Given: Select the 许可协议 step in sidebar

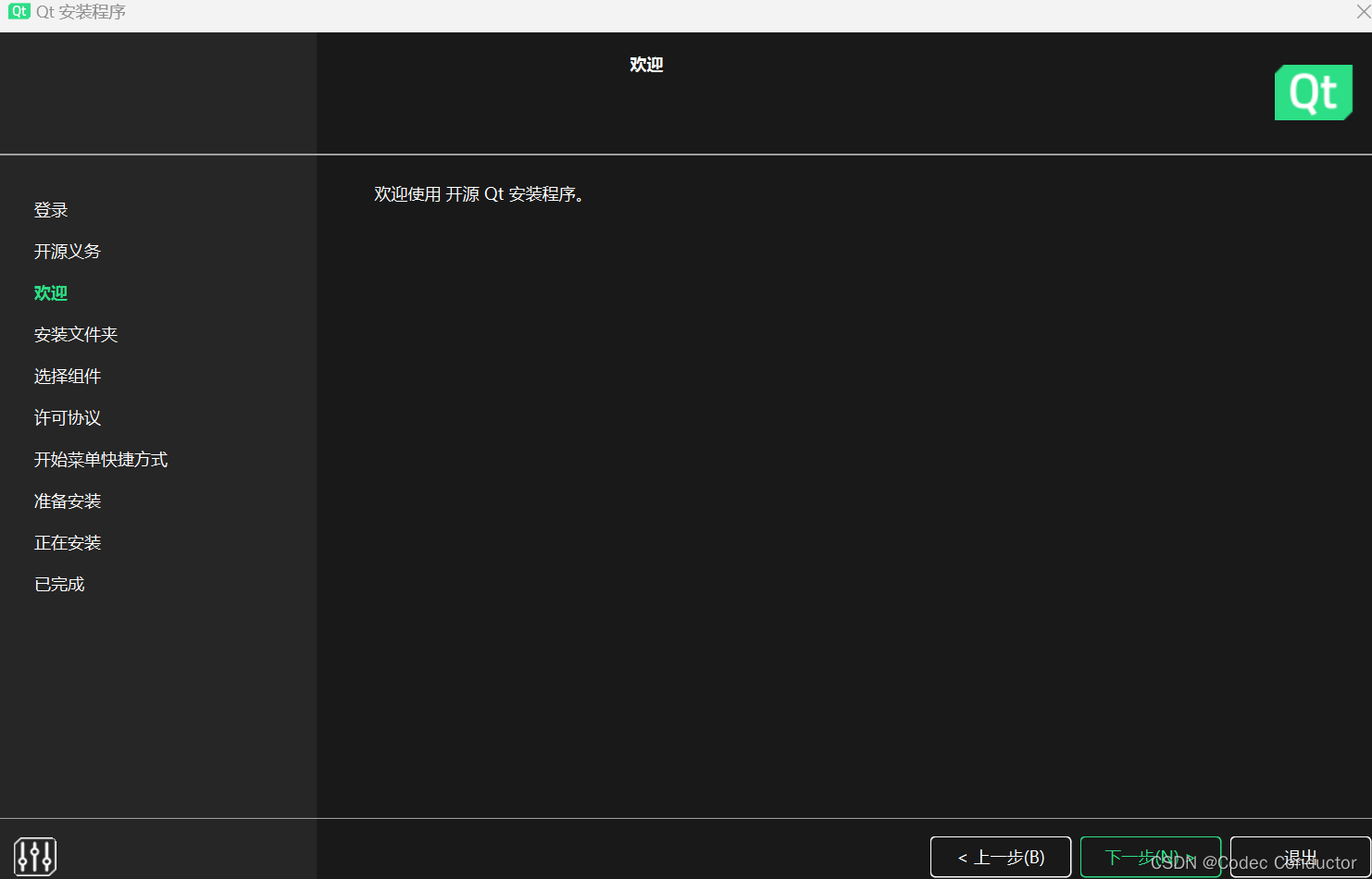Looking at the screenshot, I should (68, 418).
